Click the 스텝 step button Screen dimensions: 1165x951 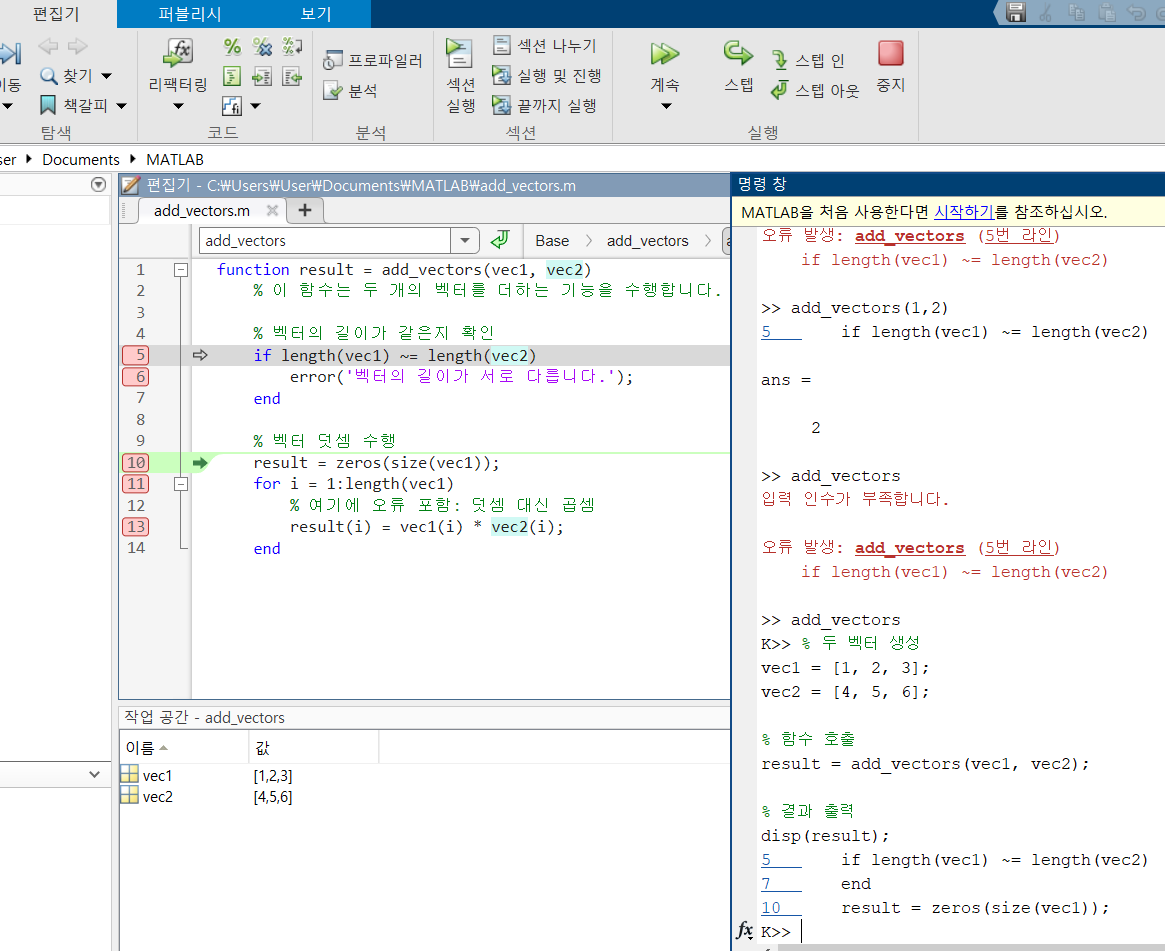[x=739, y=66]
